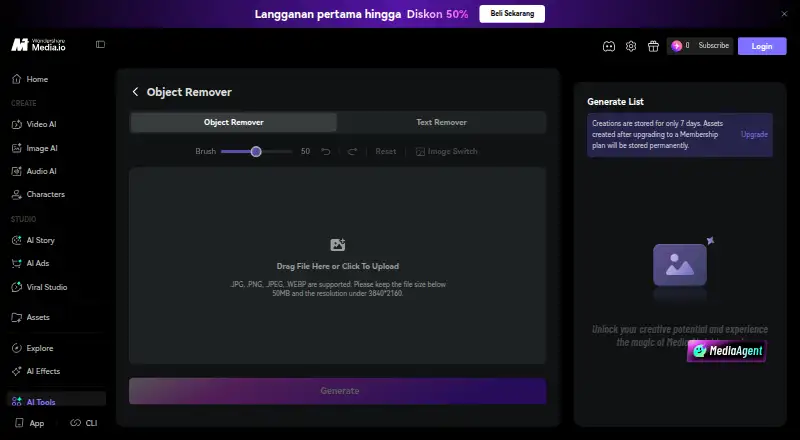Click the Beli Sekarang promo button
Viewport: 800px width, 440px height.
pos(512,14)
